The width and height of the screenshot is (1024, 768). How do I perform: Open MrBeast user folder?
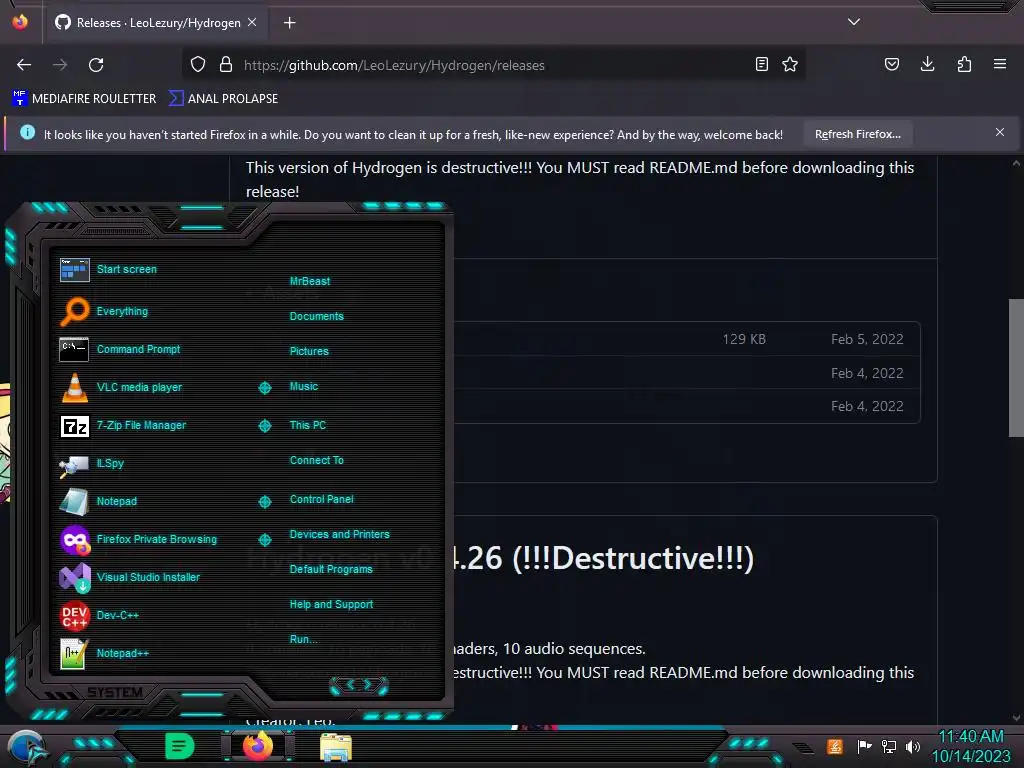coord(310,281)
